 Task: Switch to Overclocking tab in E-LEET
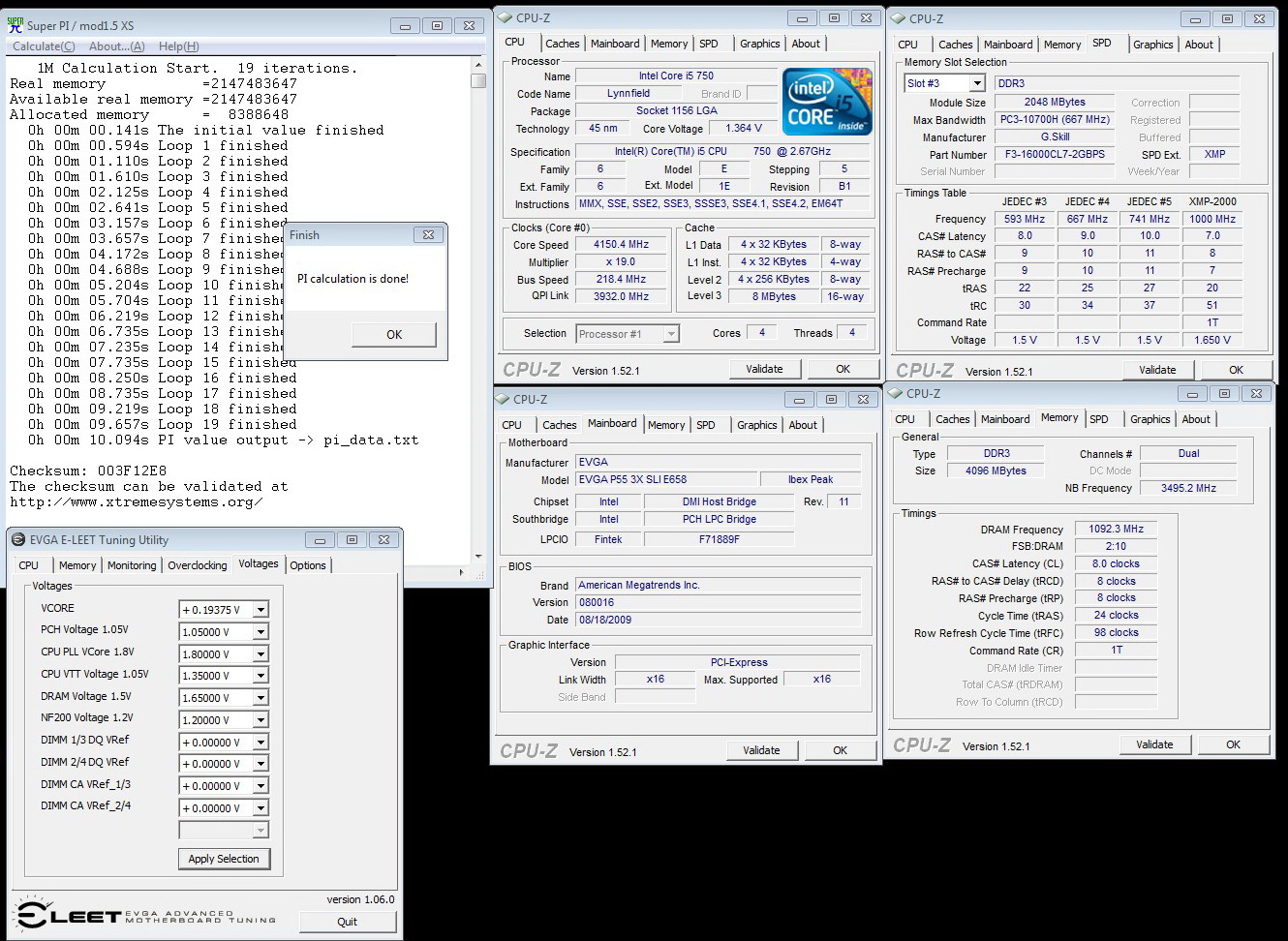click(x=198, y=565)
